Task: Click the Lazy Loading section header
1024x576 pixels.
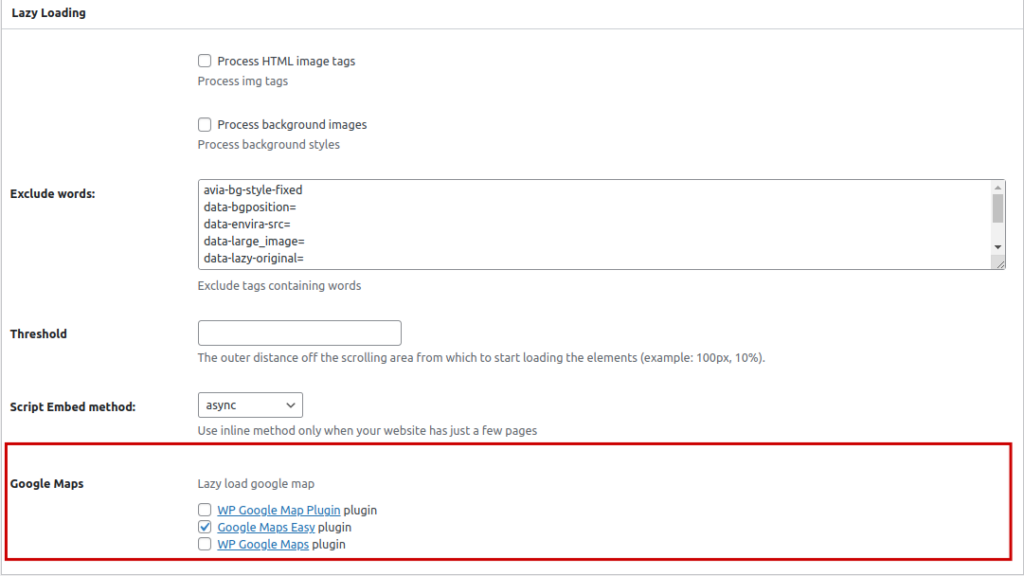Action: [x=48, y=12]
